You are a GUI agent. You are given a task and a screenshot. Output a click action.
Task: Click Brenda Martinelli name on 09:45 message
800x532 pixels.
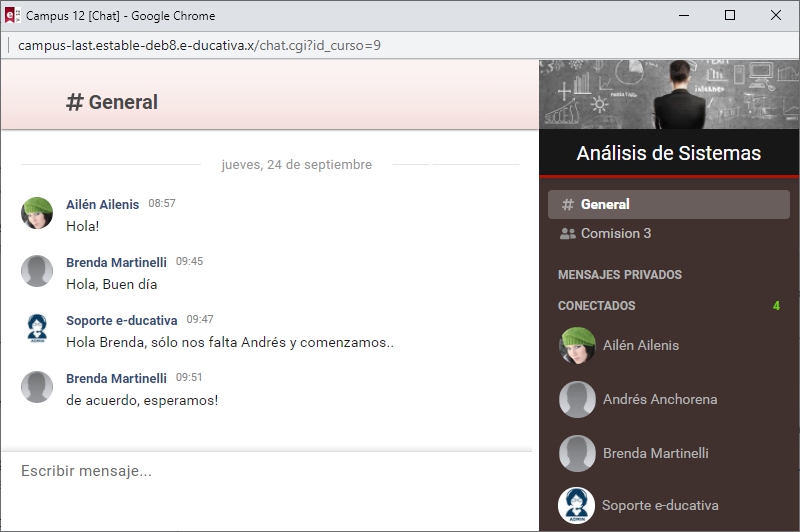116,262
